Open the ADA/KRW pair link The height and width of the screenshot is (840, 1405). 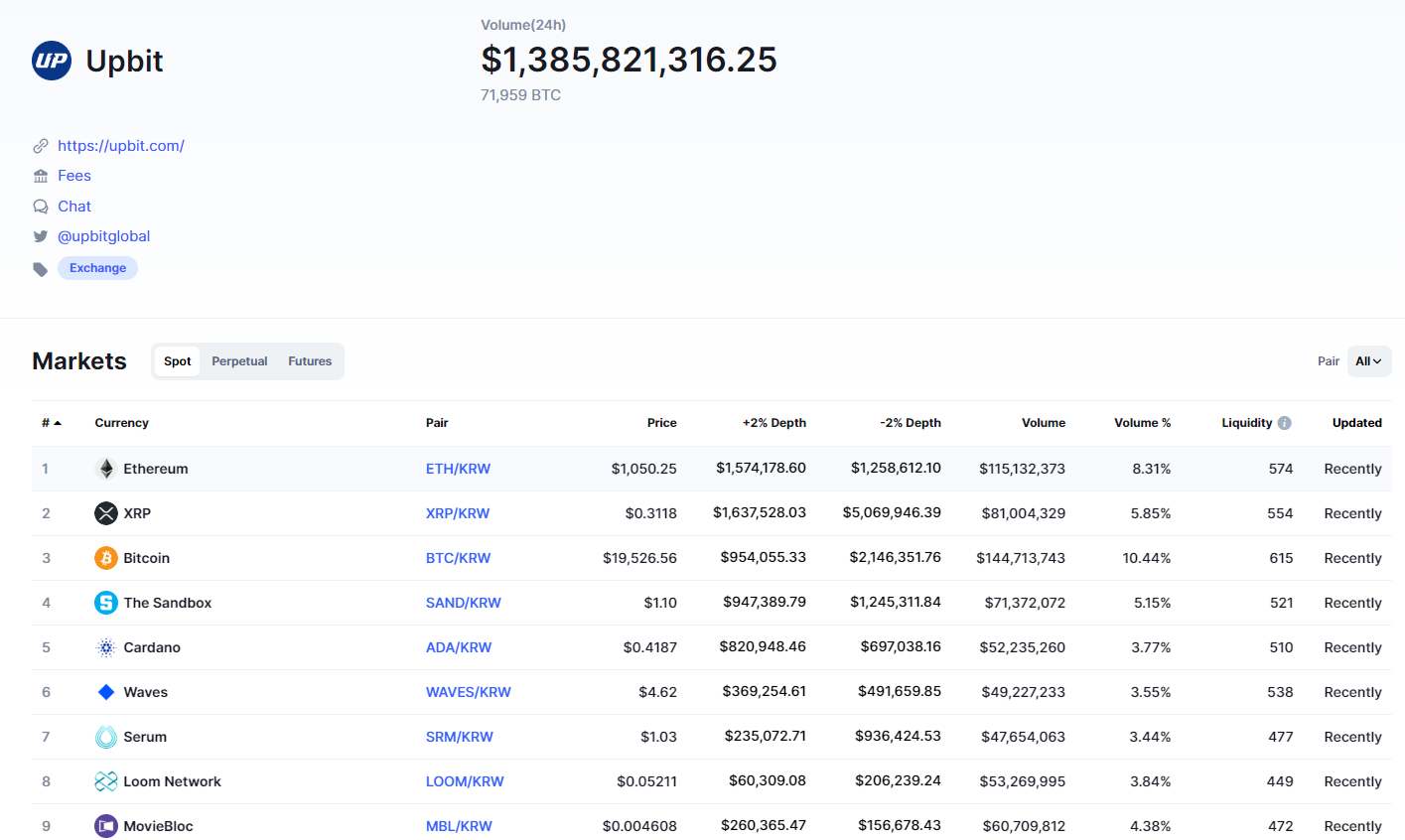(x=459, y=647)
